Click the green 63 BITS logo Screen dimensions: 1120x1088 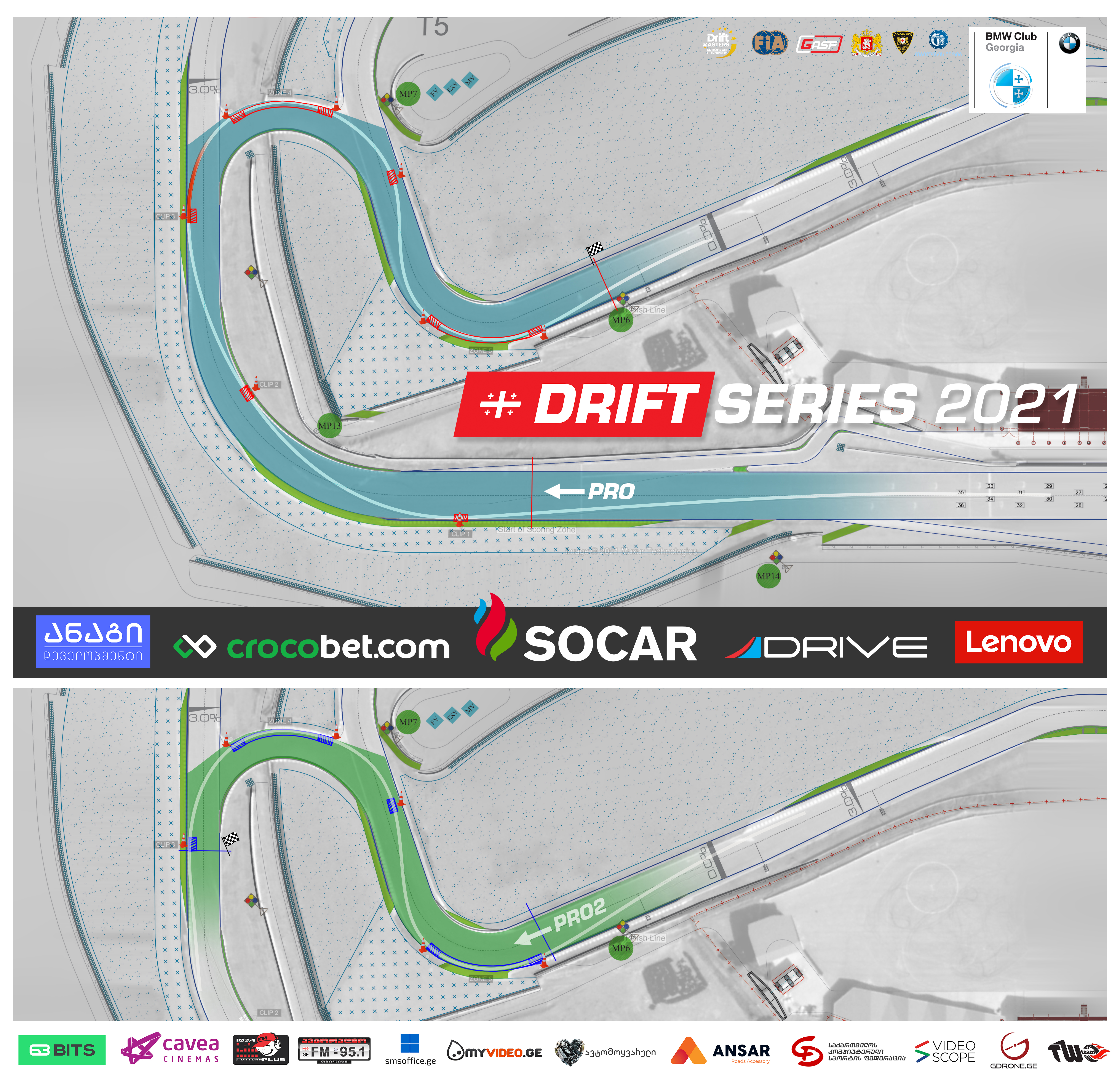pyautogui.click(x=62, y=1050)
